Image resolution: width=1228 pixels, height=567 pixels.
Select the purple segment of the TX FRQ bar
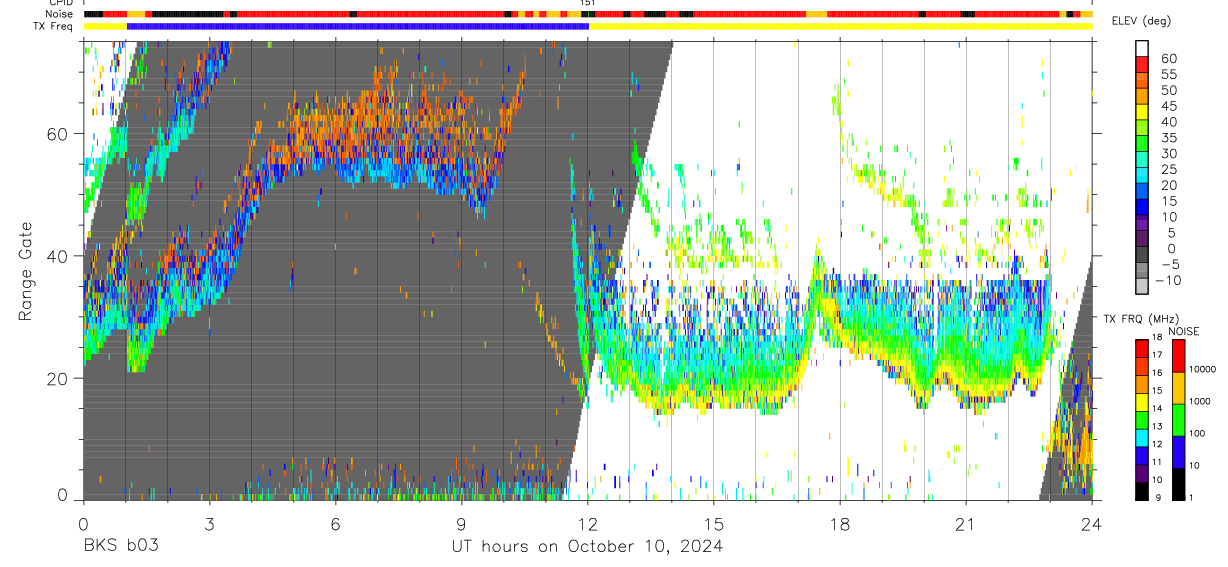pos(1142,473)
